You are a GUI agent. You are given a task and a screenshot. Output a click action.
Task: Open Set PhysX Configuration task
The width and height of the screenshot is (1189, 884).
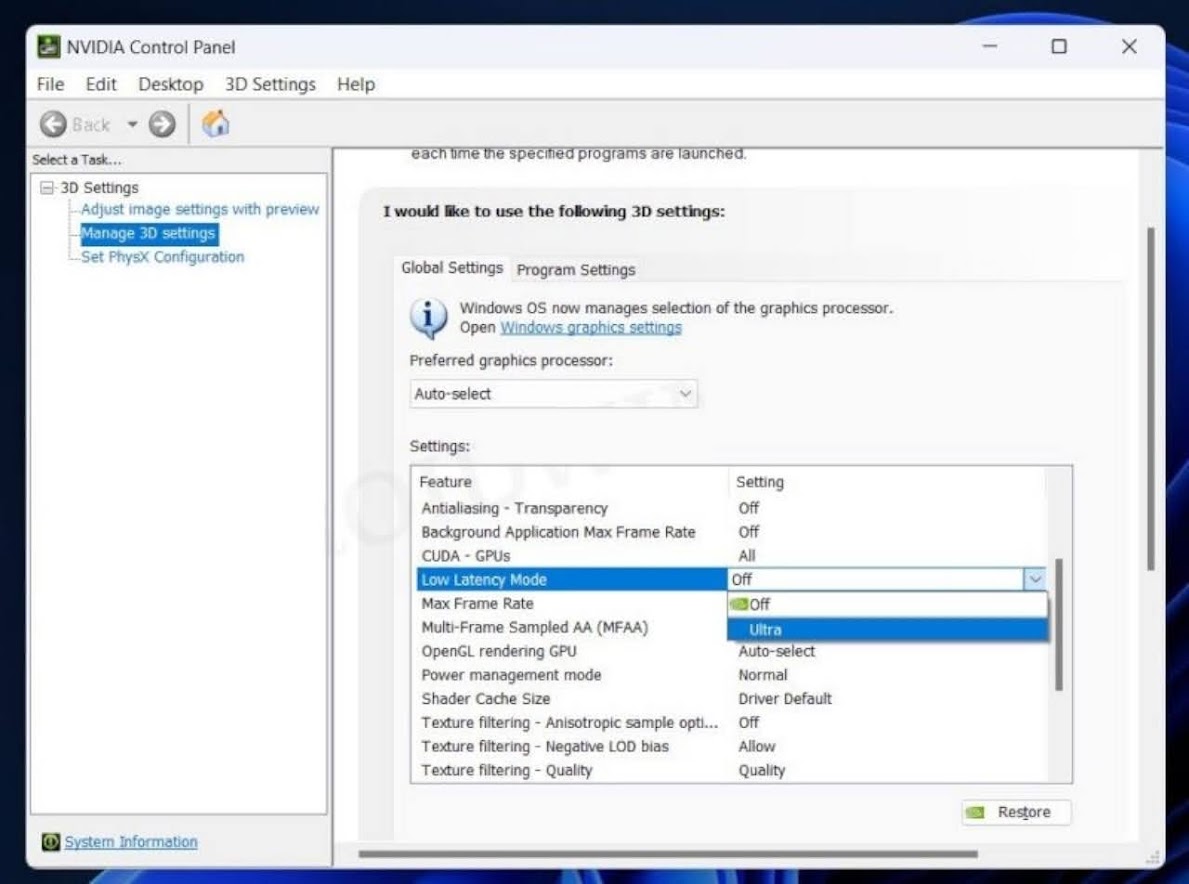(x=162, y=257)
